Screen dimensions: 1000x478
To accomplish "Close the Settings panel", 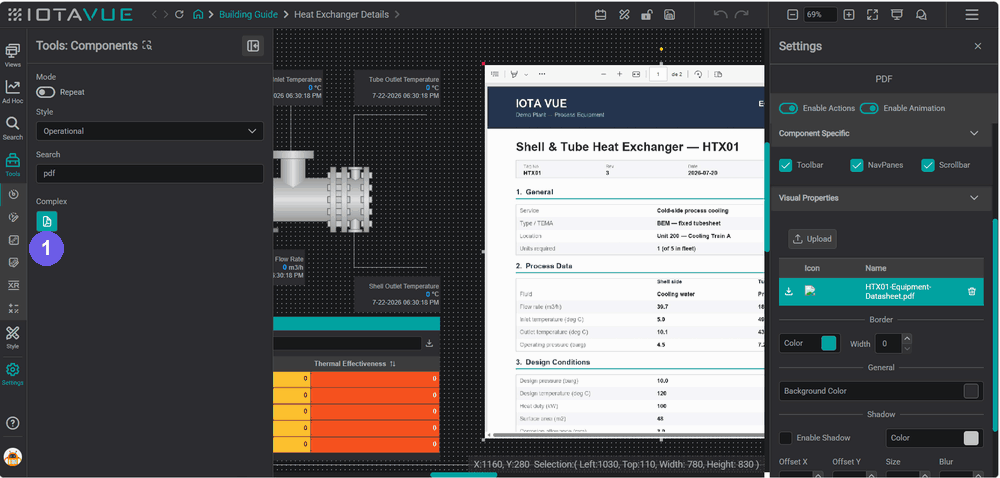I will click(978, 46).
